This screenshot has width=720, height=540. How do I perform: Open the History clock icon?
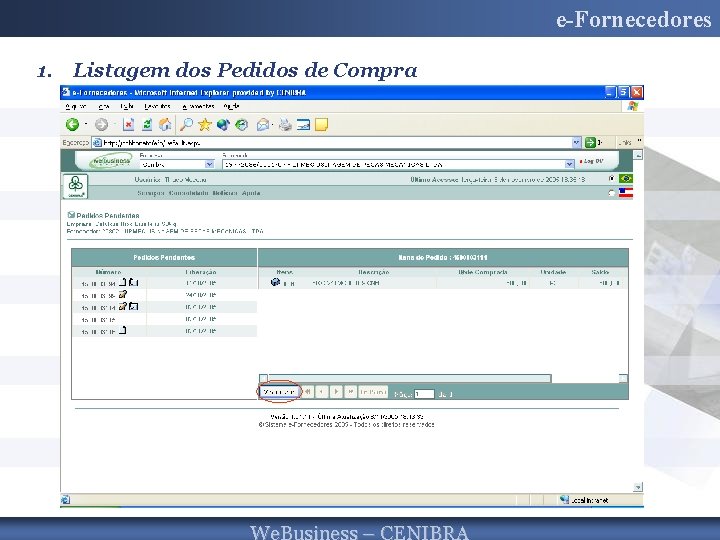(242, 124)
